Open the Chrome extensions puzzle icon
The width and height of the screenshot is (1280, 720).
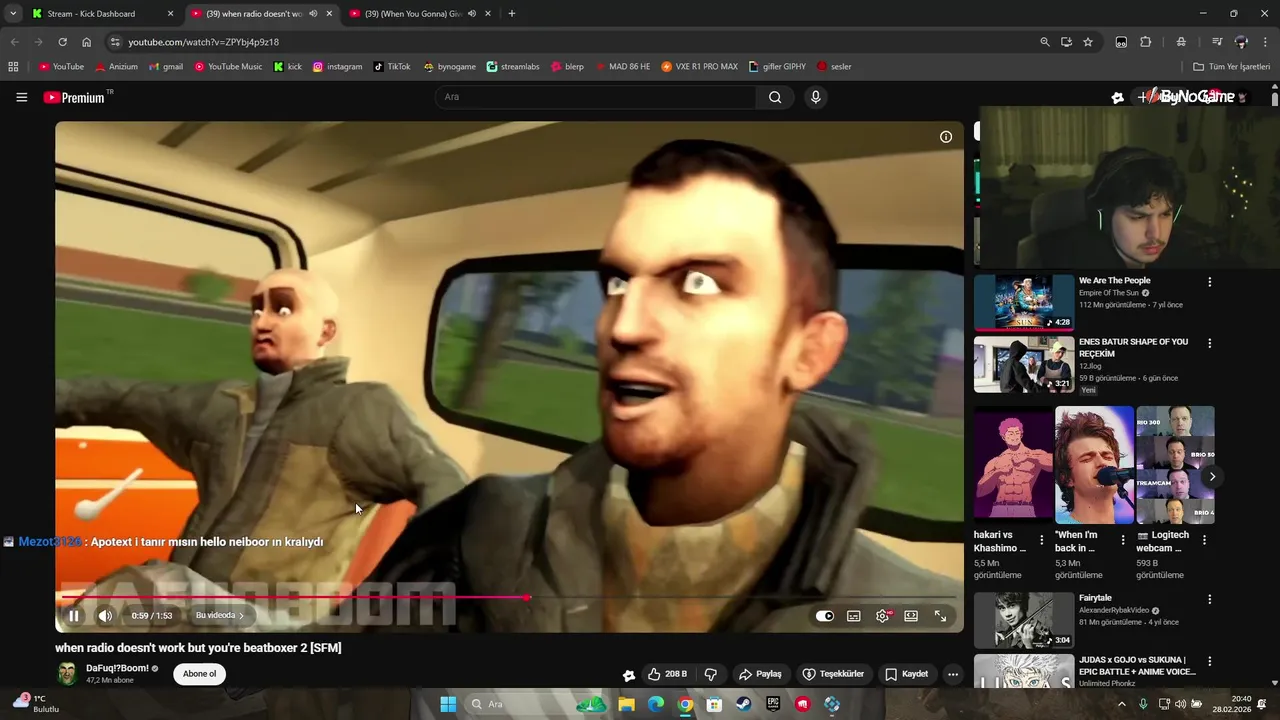click(1146, 42)
